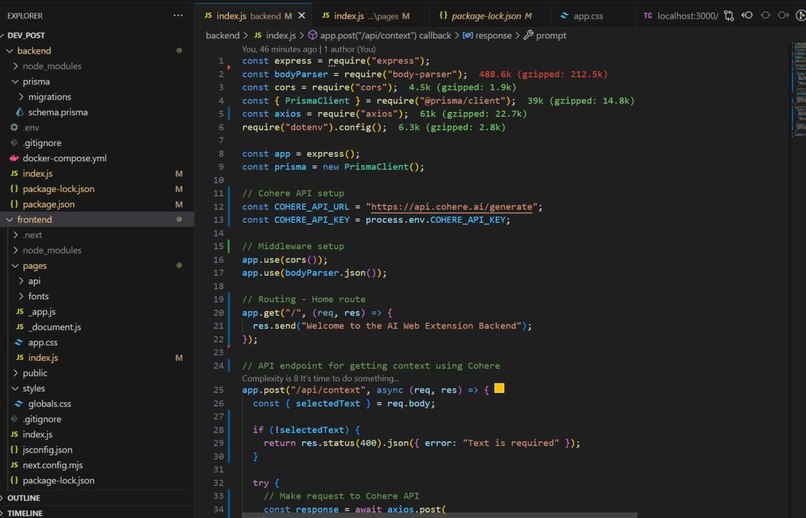This screenshot has width=806, height=518.
Task: Click the JS icon beside next.config.mjs
Action: (14, 465)
